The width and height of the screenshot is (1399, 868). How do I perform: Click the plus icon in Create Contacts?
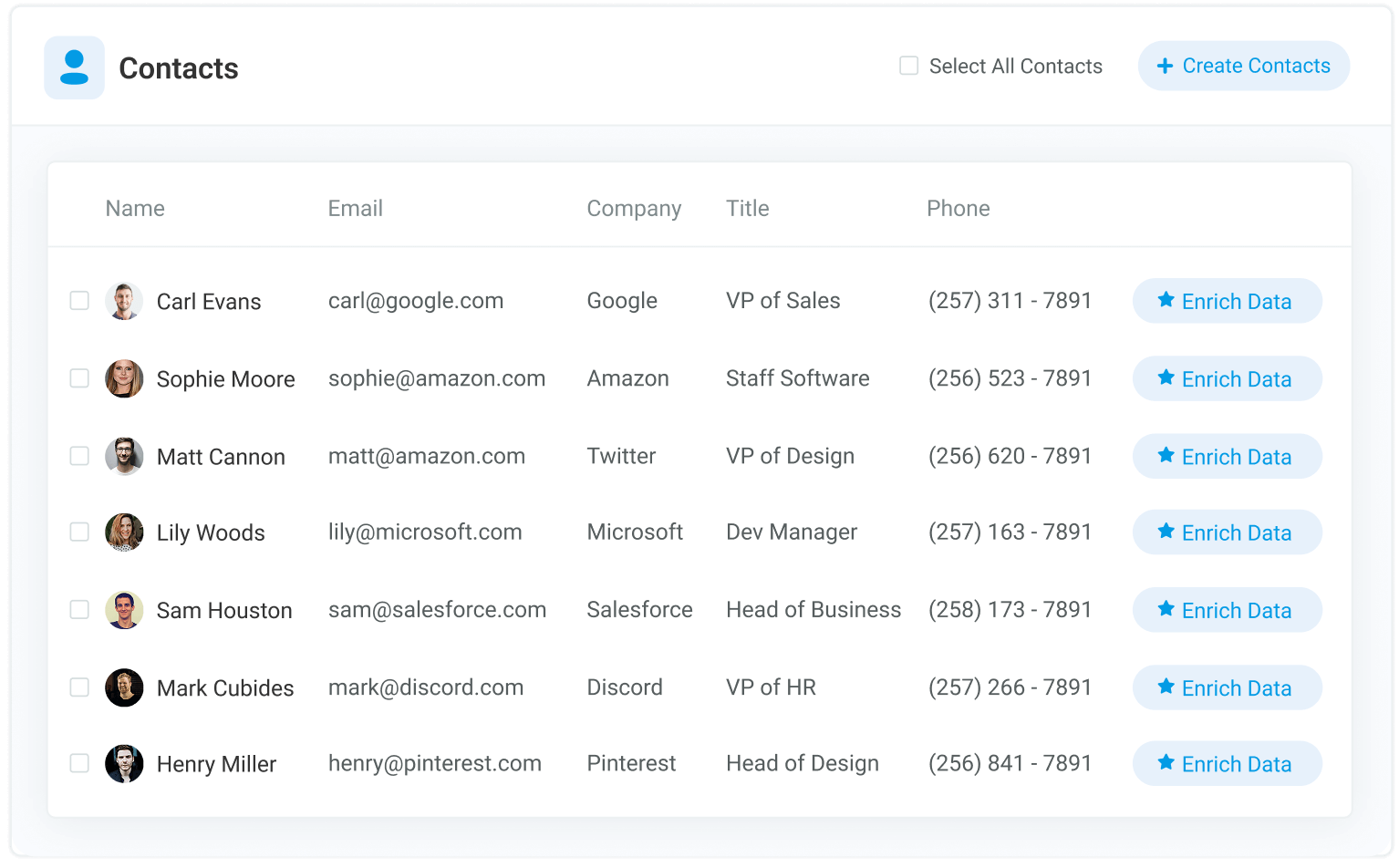click(x=1165, y=66)
